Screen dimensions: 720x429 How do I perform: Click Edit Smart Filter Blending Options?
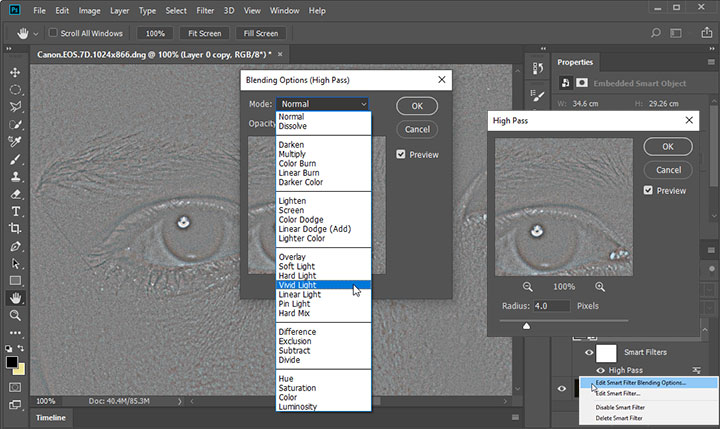tap(640, 382)
